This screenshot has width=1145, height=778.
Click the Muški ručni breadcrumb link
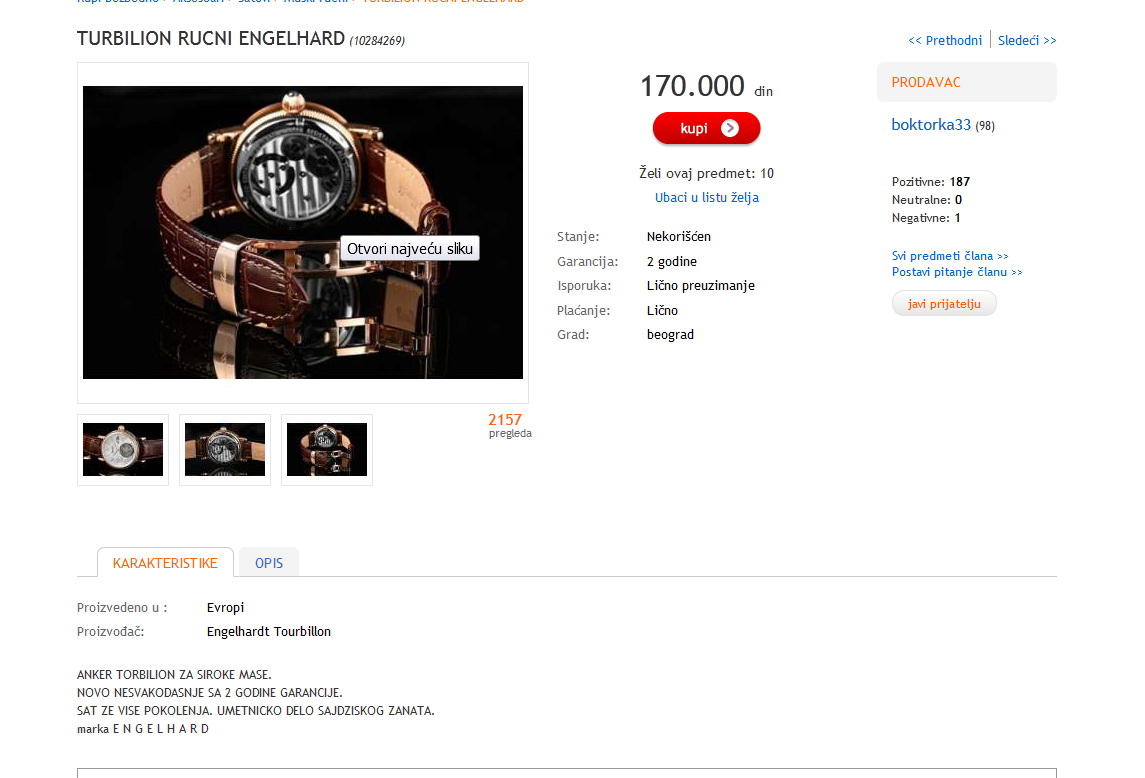tap(315, 1)
